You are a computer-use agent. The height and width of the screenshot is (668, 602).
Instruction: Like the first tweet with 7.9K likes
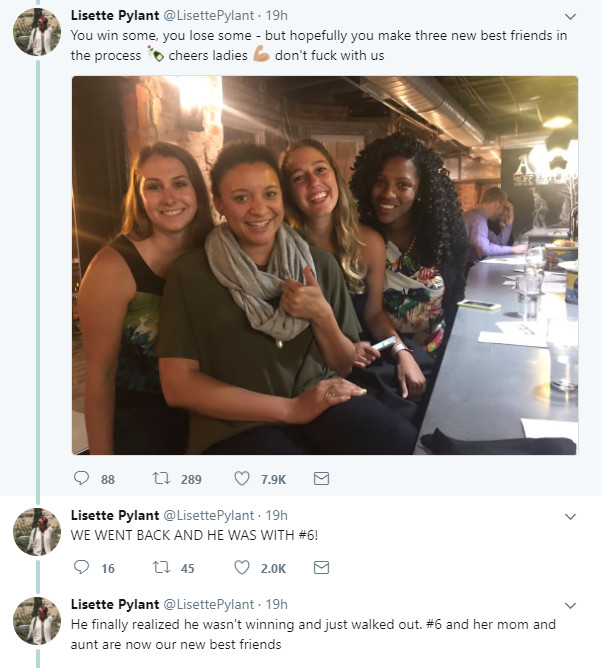pyautogui.click(x=241, y=479)
